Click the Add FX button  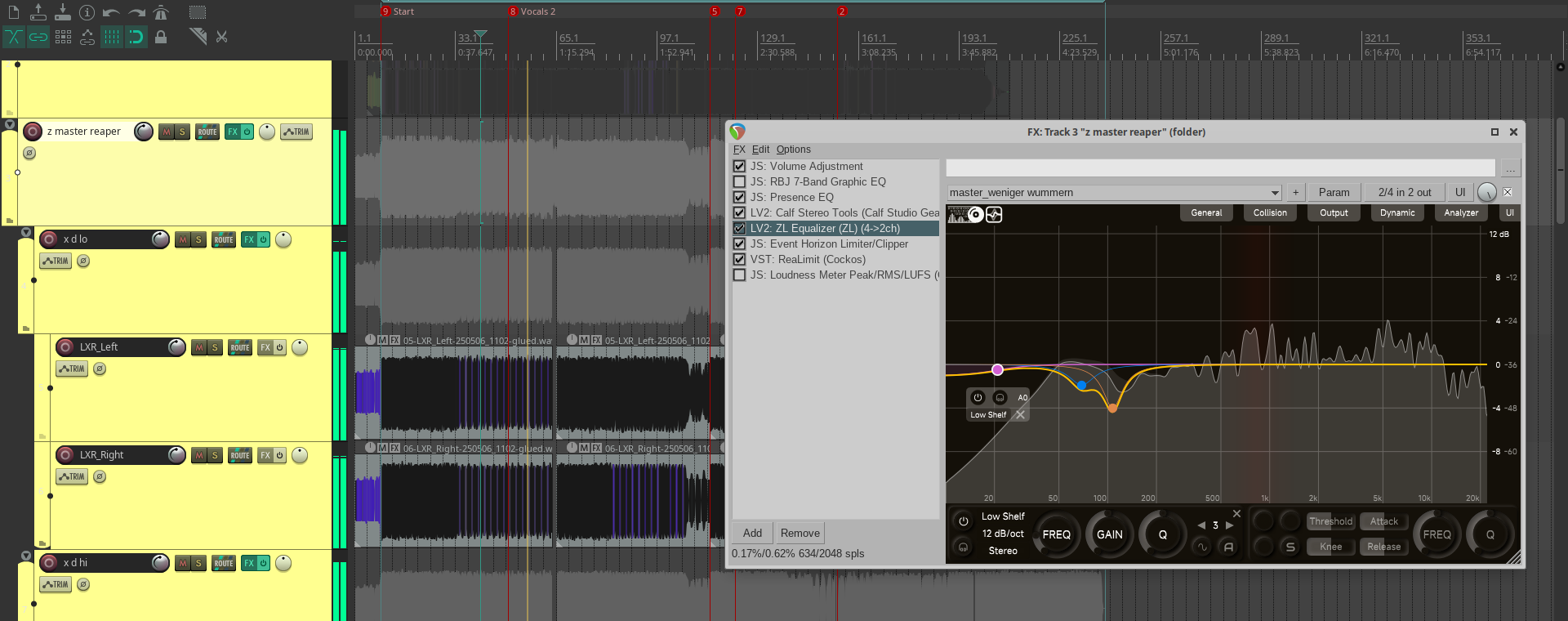[752, 534]
